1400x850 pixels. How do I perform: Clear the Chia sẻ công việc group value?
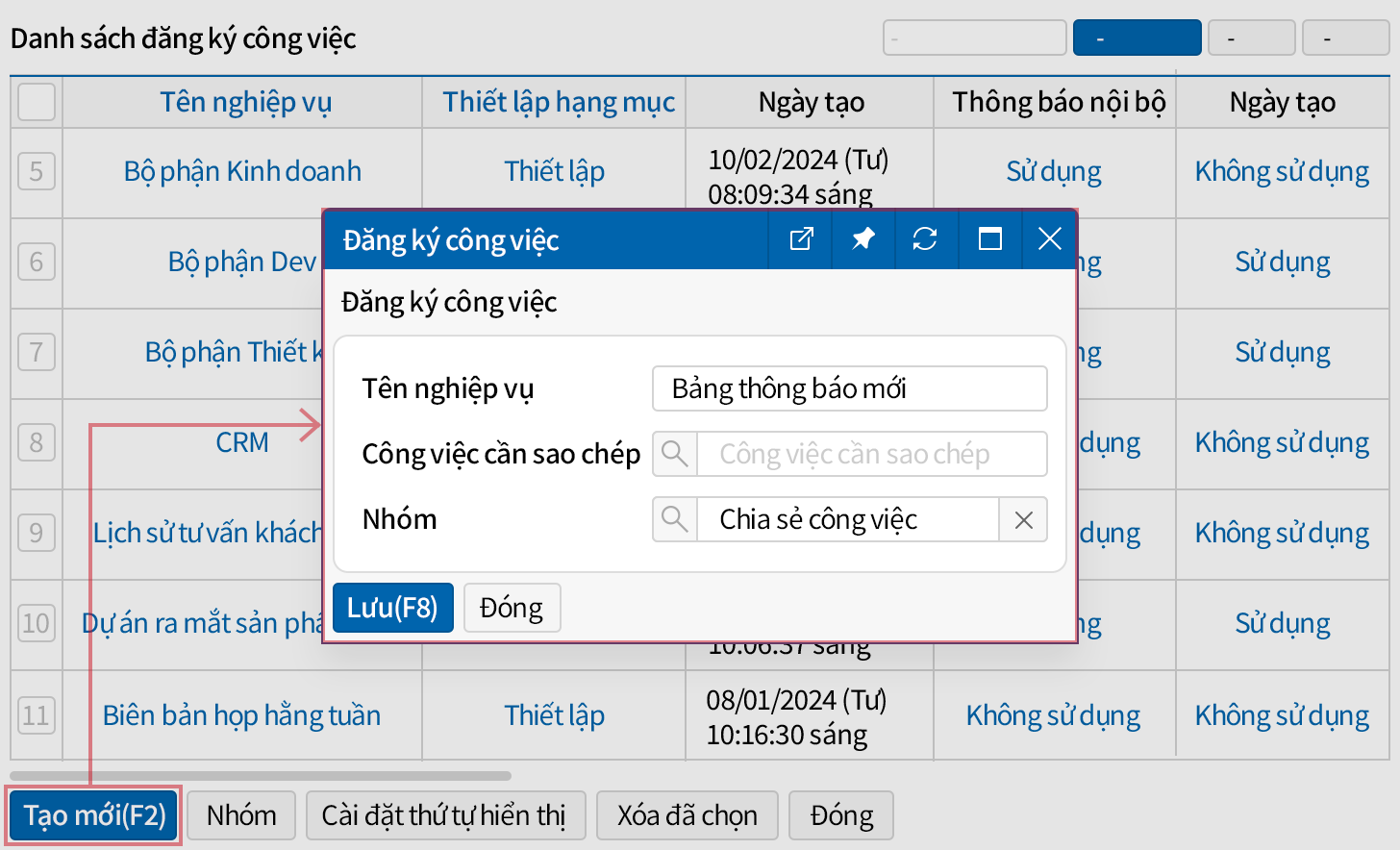click(x=1023, y=520)
